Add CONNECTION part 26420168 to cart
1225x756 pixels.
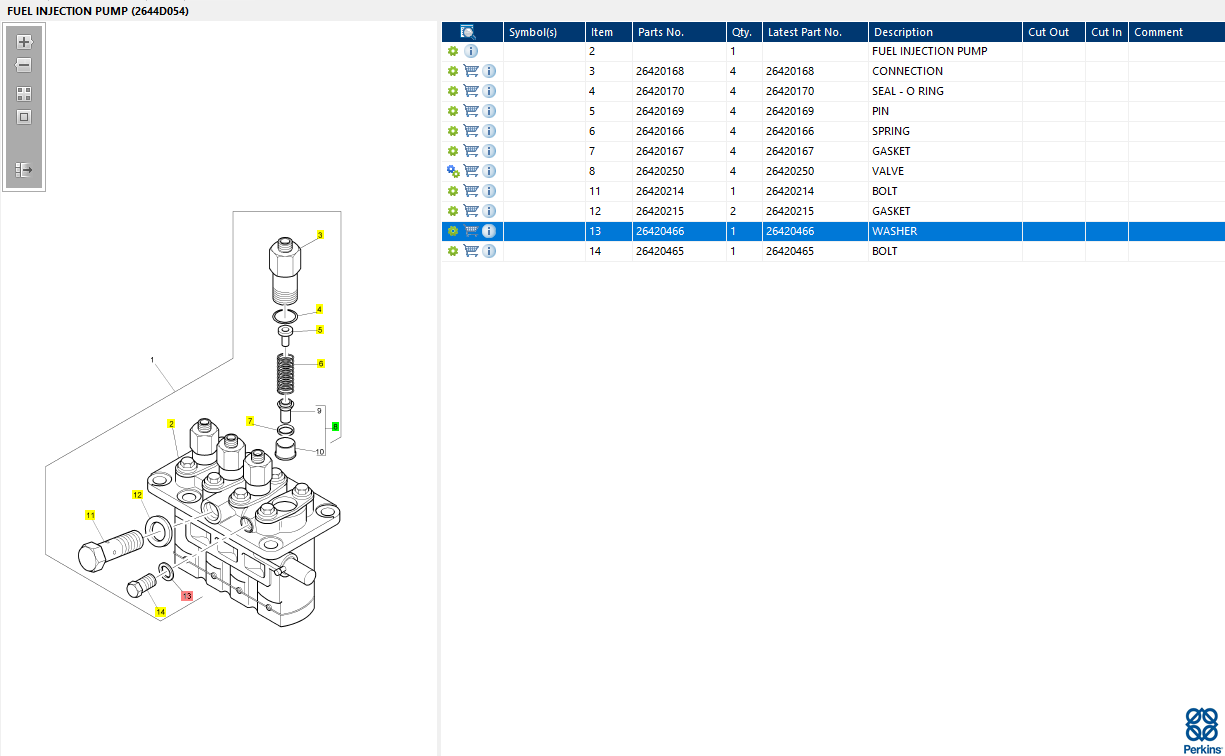[x=471, y=71]
